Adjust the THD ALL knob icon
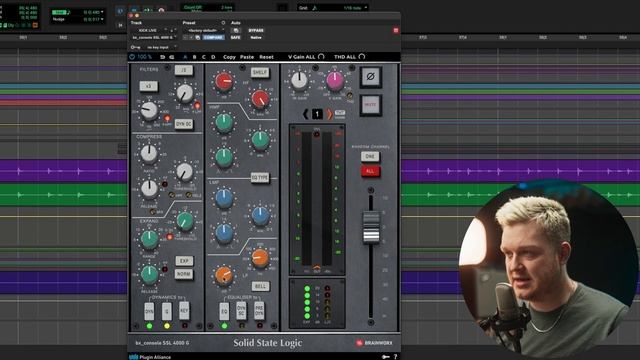640x360 pixels. 362,57
